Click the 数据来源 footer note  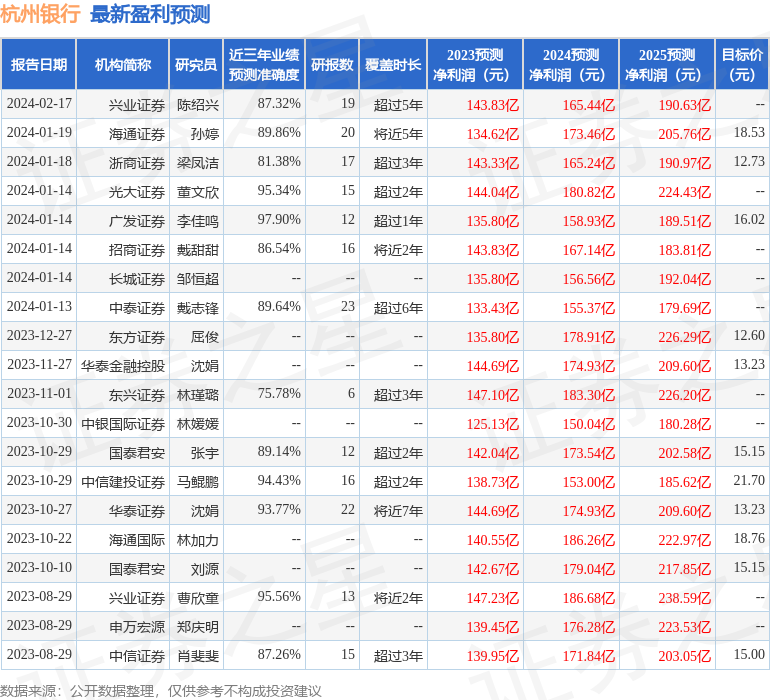pos(161,691)
